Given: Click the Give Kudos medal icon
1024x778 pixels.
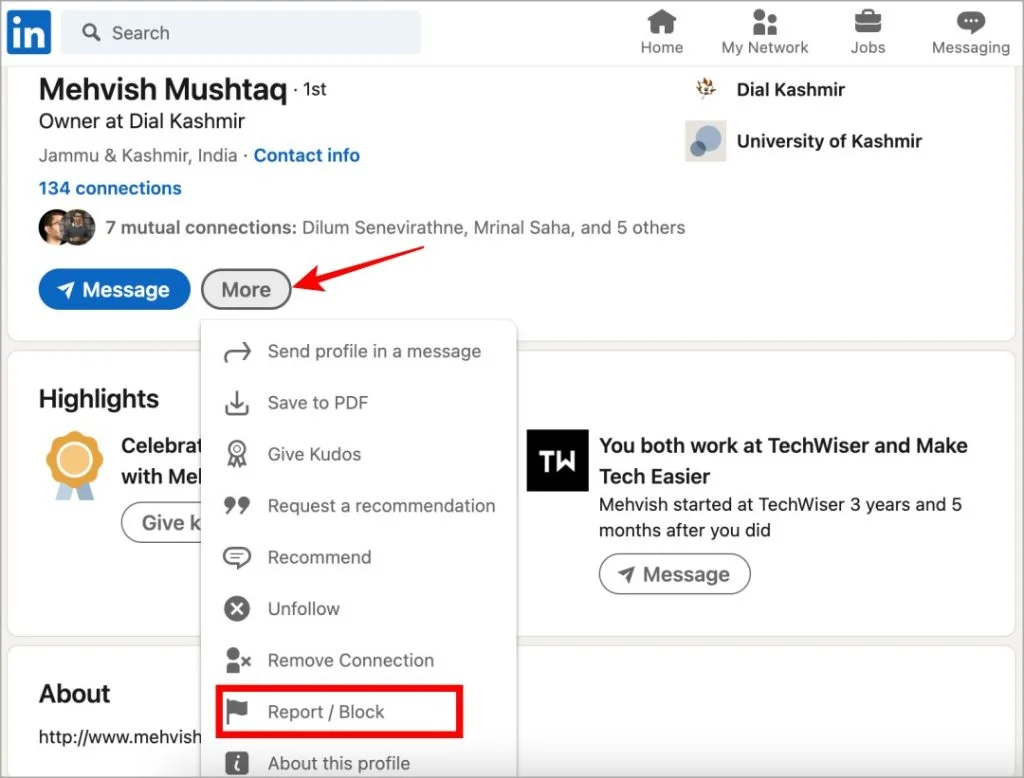Looking at the screenshot, I should pyautogui.click(x=237, y=454).
